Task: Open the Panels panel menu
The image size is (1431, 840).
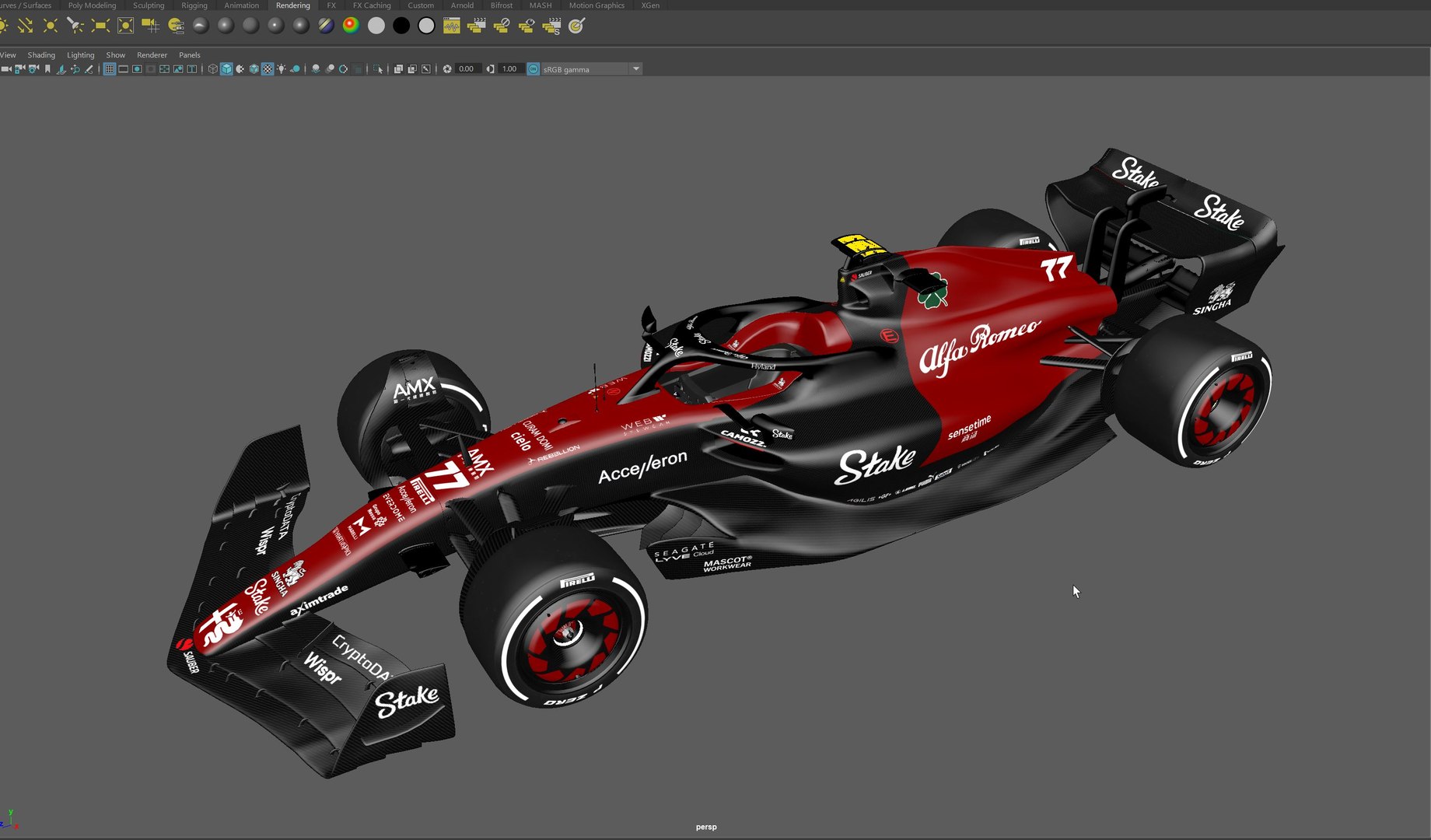Action: click(190, 55)
